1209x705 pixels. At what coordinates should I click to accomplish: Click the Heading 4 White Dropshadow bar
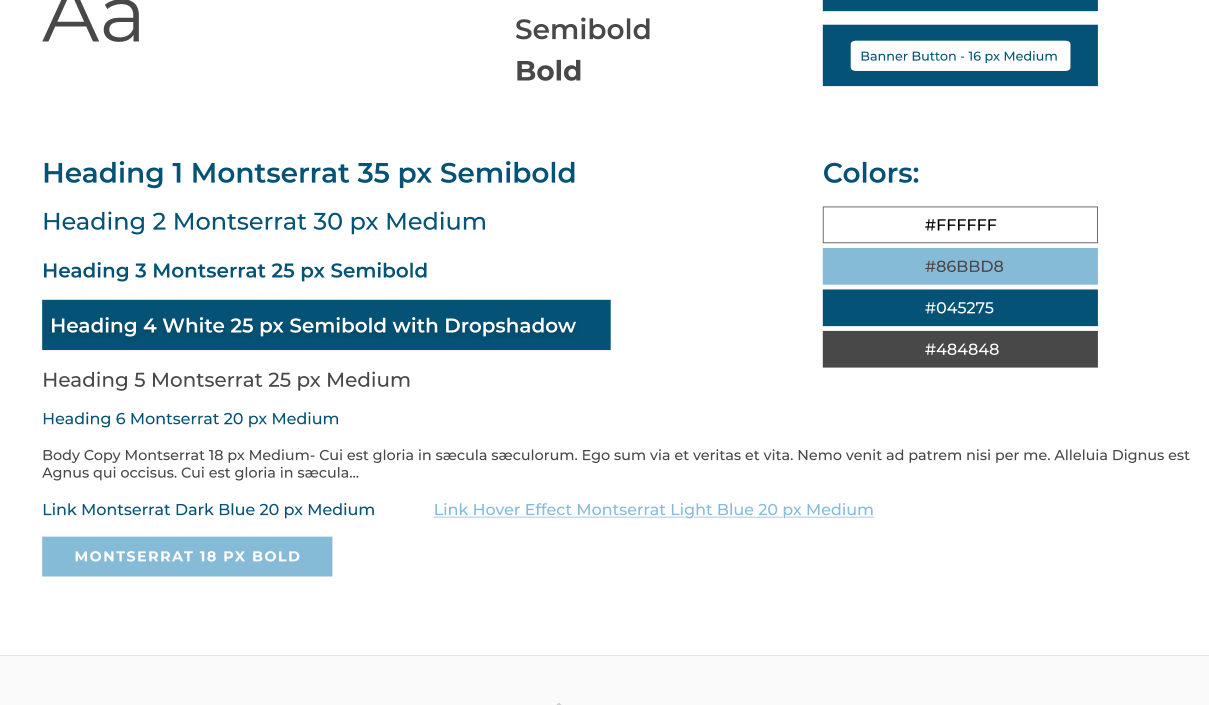click(x=326, y=325)
